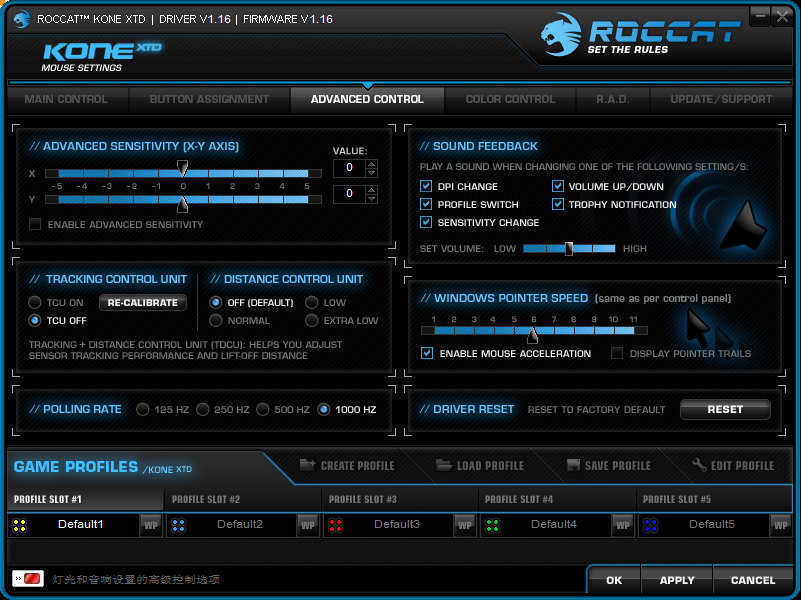801x600 pixels.
Task: Toggle Trophy Notification sound feedback
Action: pos(558,204)
